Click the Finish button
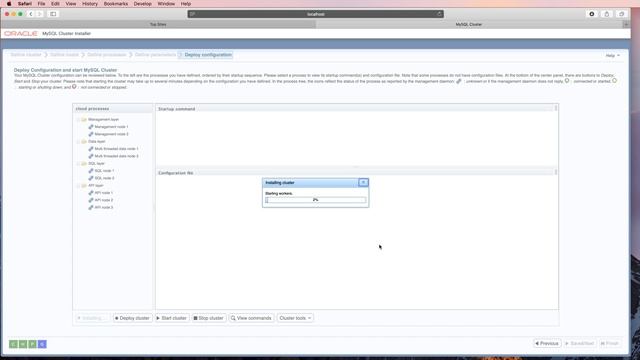 pyautogui.click(x=609, y=344)
